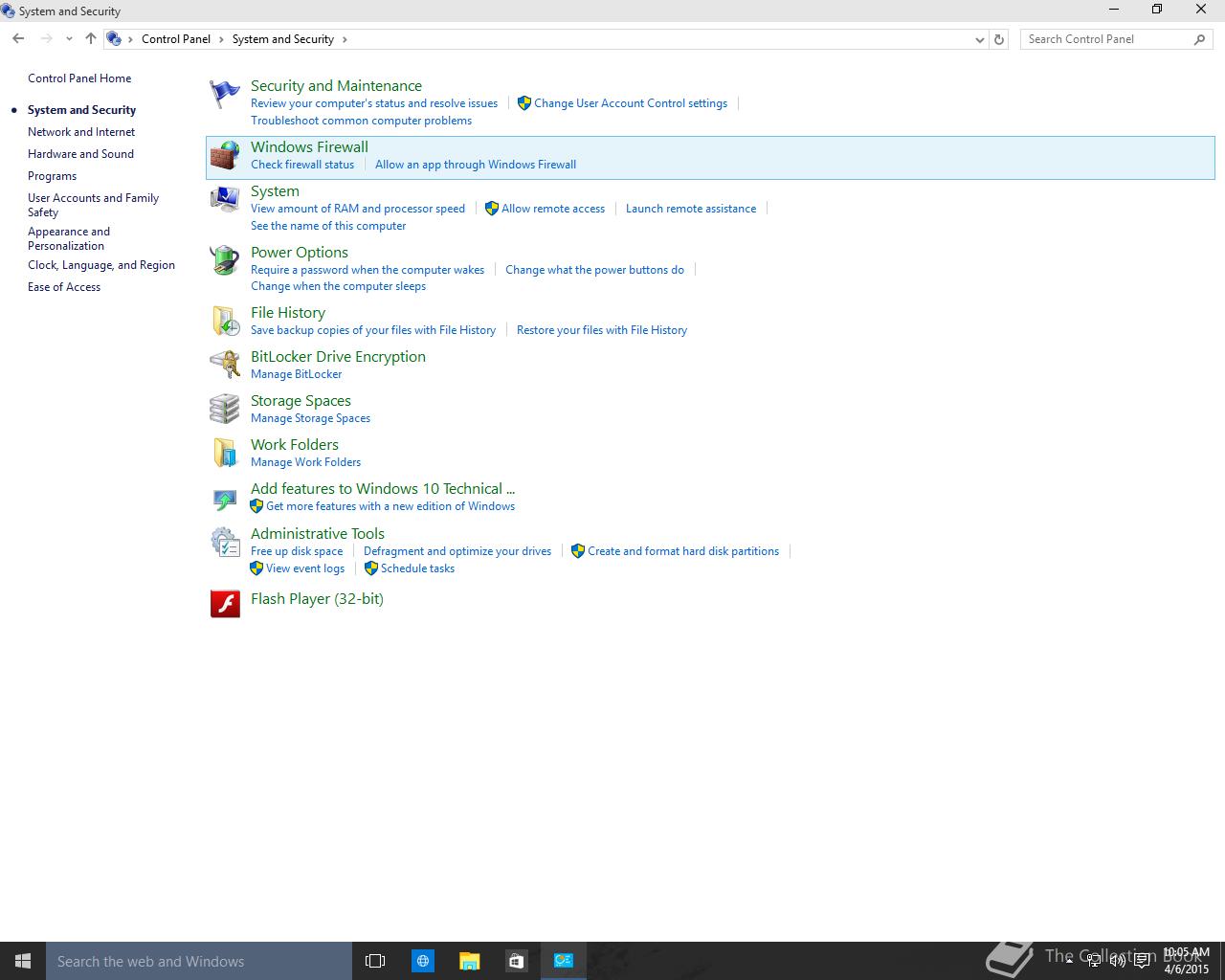Open Launch remote assistance link
The width and height of the screenshot is (1225, 980).
[x=691, y=209]
